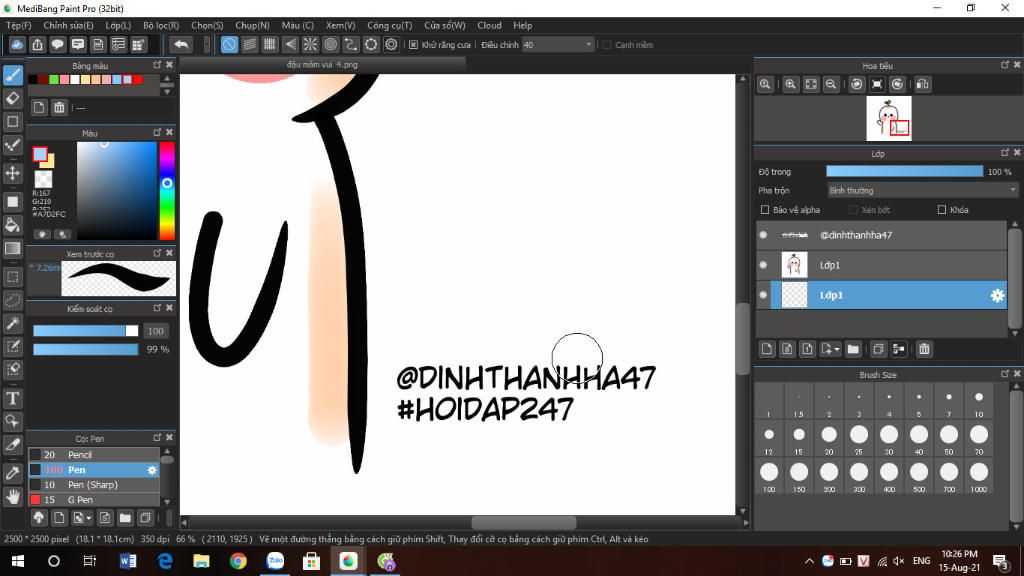Select the Gradient tool
The height and width of the screenshot is (576, 1024).
point(13,248)
